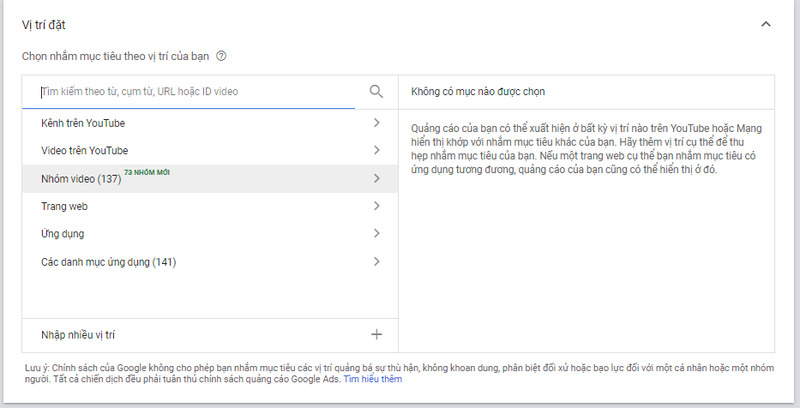Expand the Ứng dụng row chevron
Screen dimensions: 800x408
[x=376, y=234]
